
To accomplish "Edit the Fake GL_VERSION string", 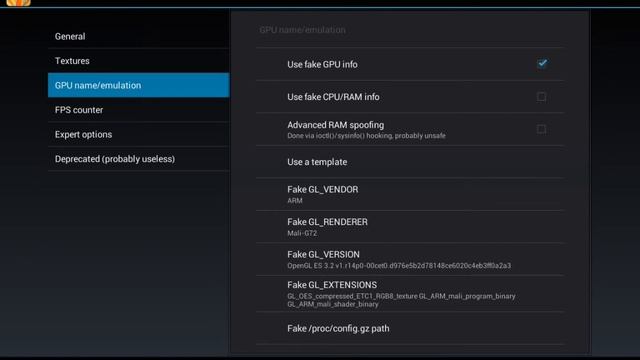I will [x=410, y=259].
